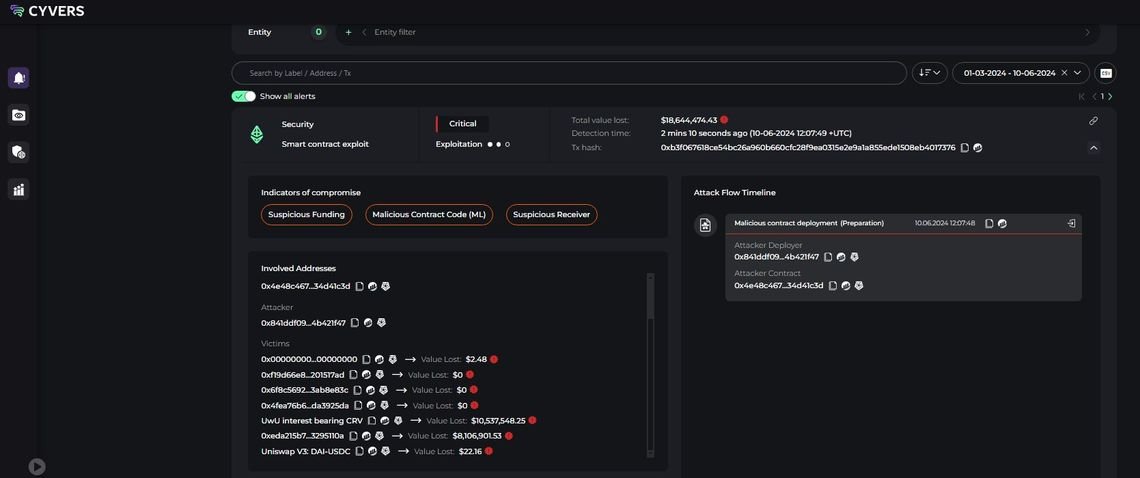Open timeline step exit arrow icon
Viewport: 1140px width, 478px height.
point(1071,223)
